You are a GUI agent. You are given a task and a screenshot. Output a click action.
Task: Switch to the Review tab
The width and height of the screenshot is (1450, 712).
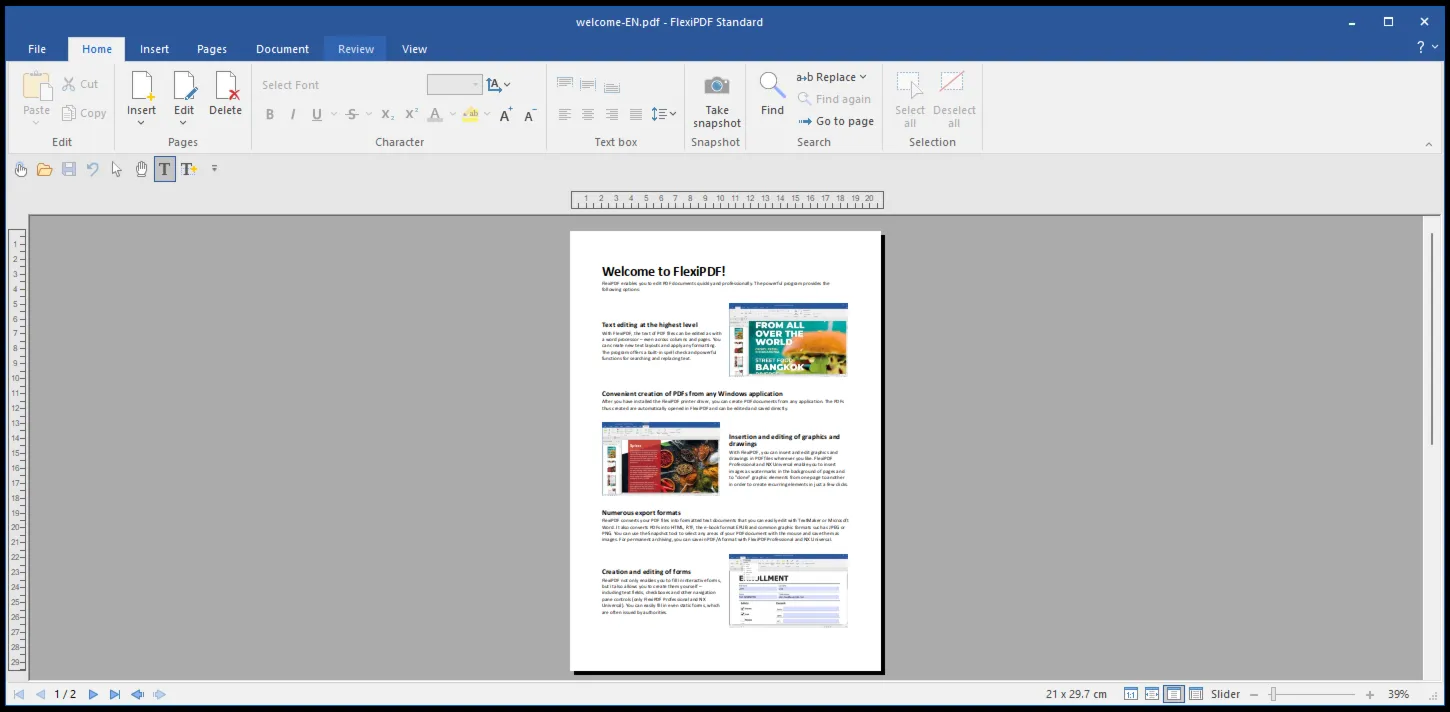(x=356, y=49)
